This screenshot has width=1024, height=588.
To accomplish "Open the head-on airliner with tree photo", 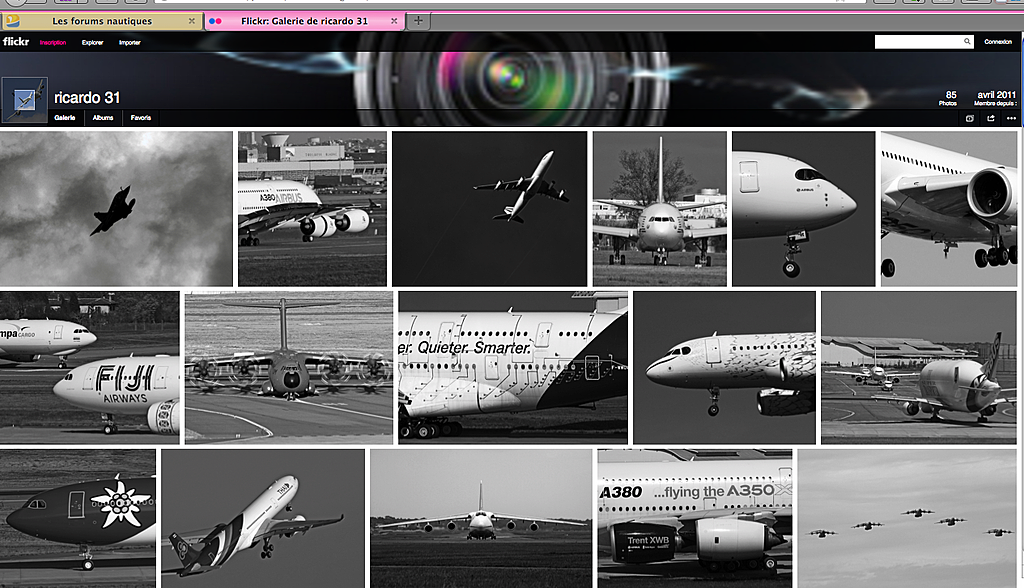I will (660, 208).
